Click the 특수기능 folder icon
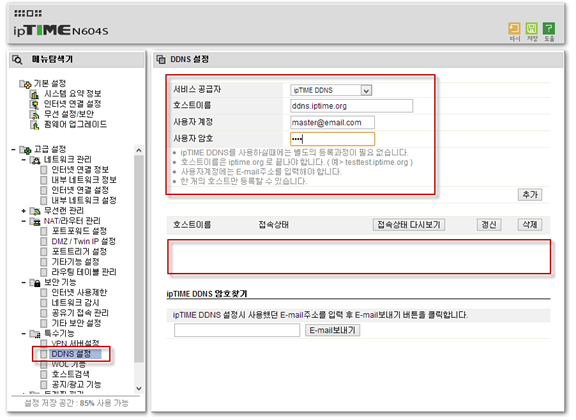 pyautogui.click(x=35, y=334)
